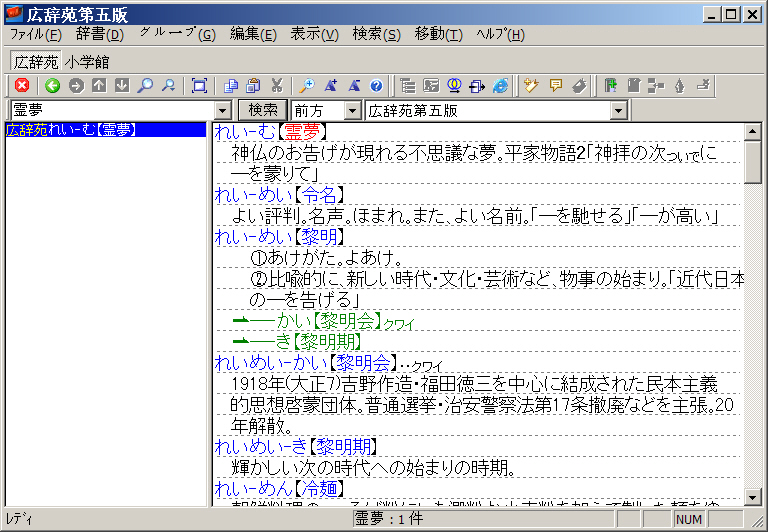This screenshot has width=768, height=532.
Task: Open the 辞書(D) menu
Action: [x=100, y=34]
